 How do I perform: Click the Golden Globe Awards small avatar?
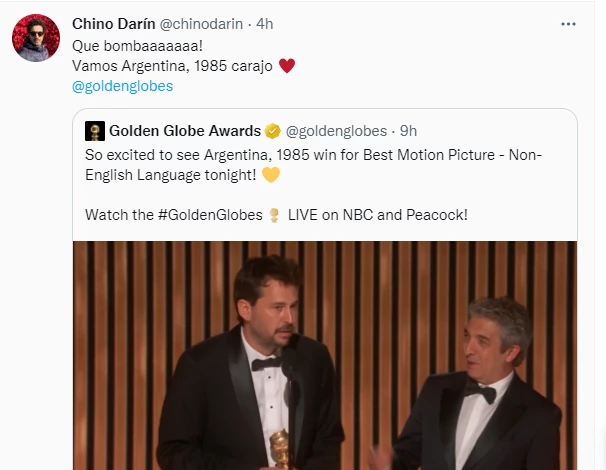click(95, 131)
